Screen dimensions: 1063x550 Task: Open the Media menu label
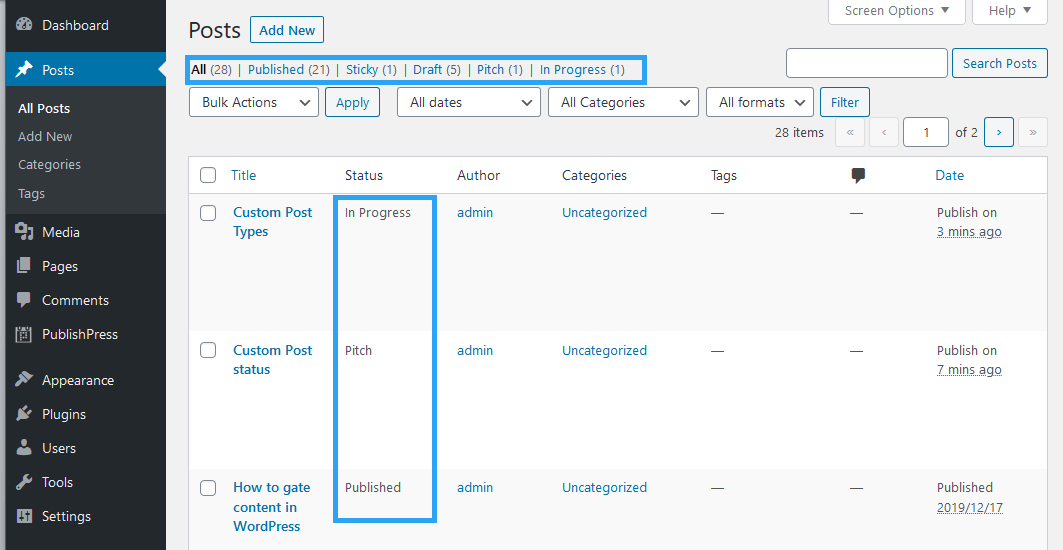(61, 232)
